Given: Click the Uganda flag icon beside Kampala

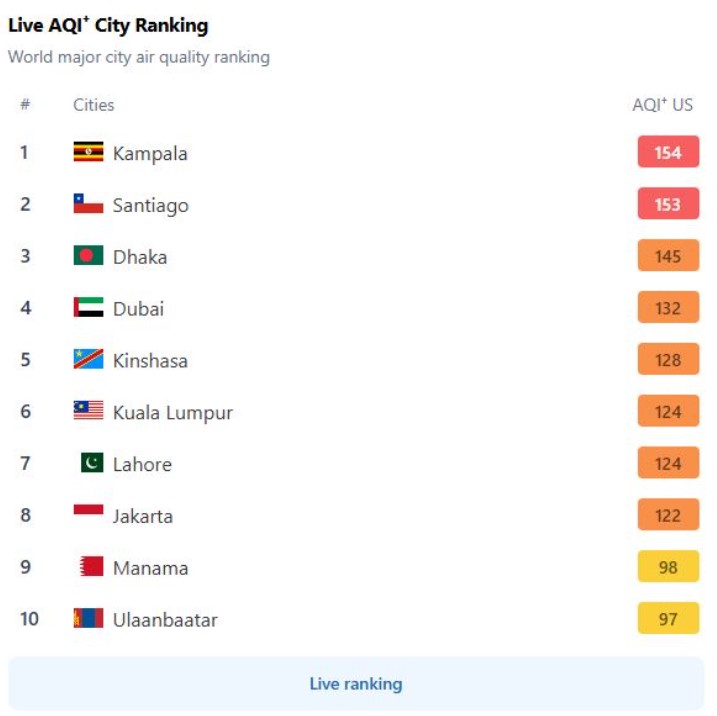Looking at the screenshot, I should [88, 152].
